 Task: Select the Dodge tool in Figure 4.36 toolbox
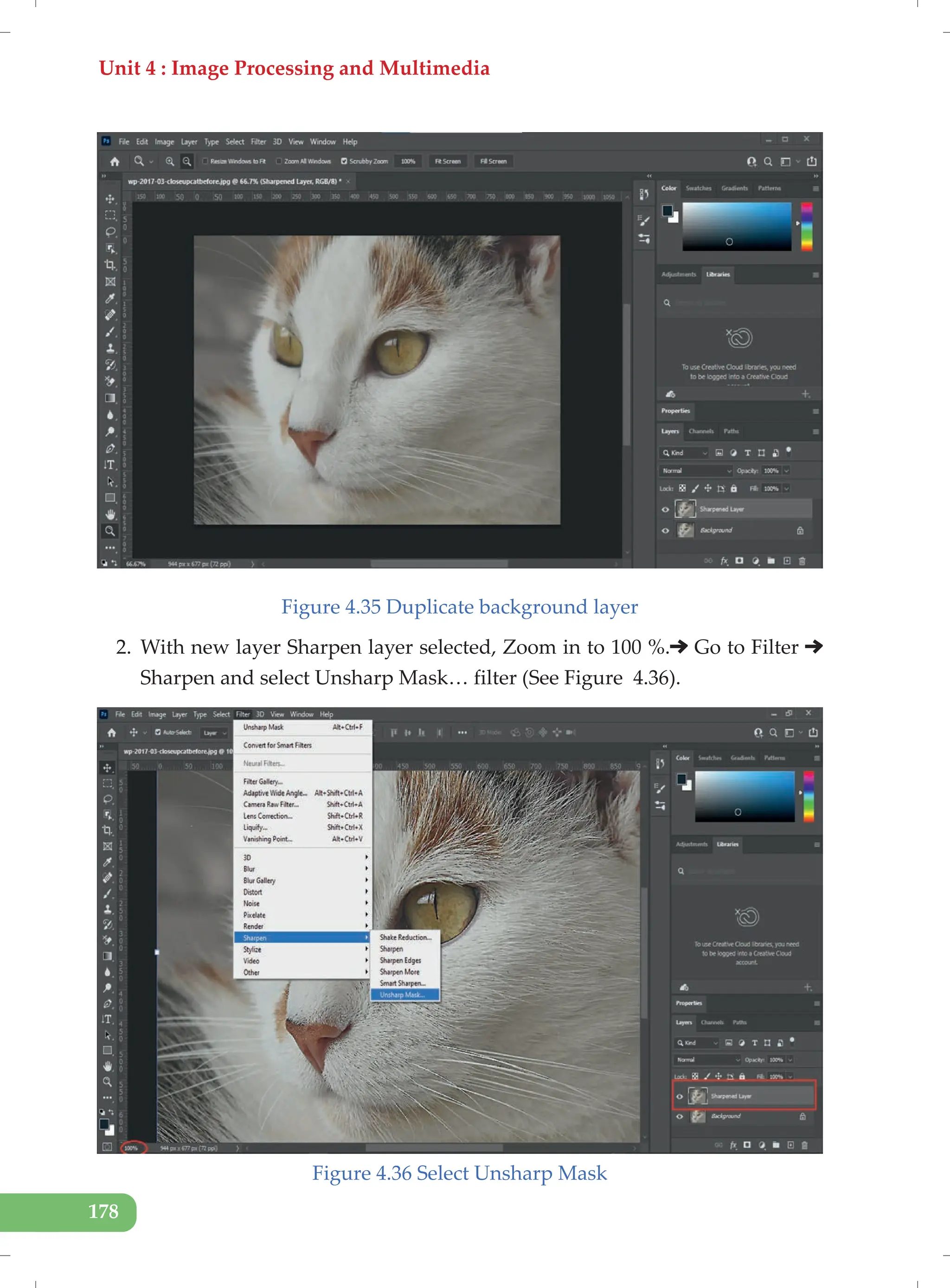[107, 988]
